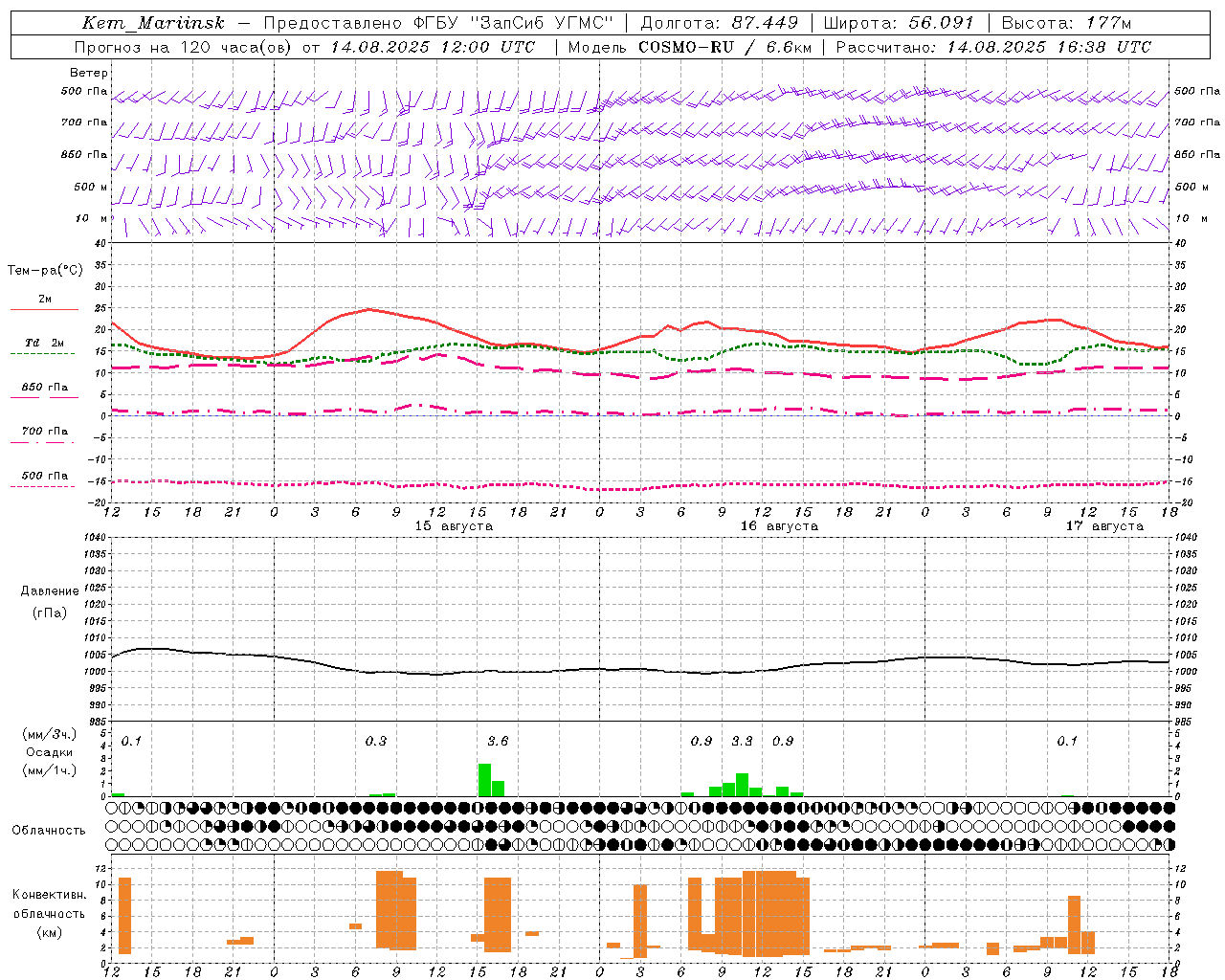
Task: Click the 3.3 precipitation total value
Action: [742, 742]
